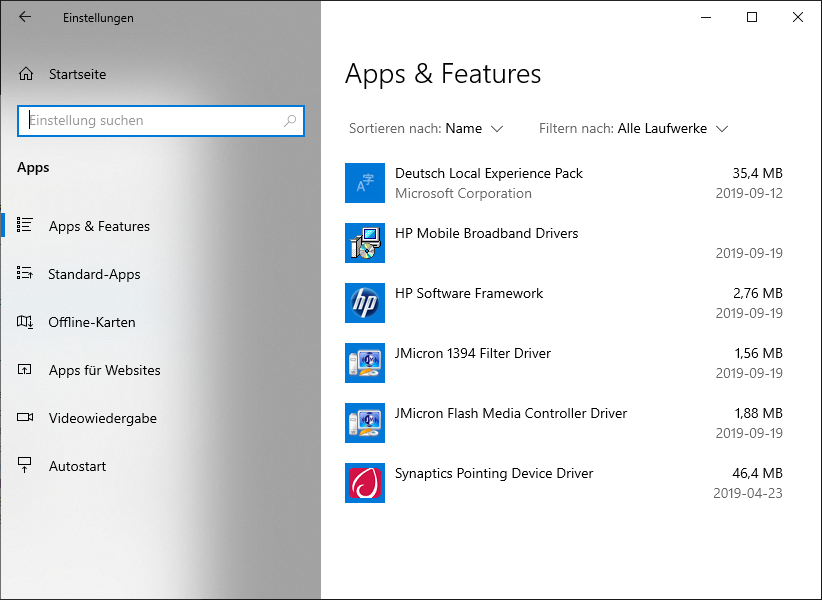Select Synaptics Pointing Device Driver entry

point(564,483)
